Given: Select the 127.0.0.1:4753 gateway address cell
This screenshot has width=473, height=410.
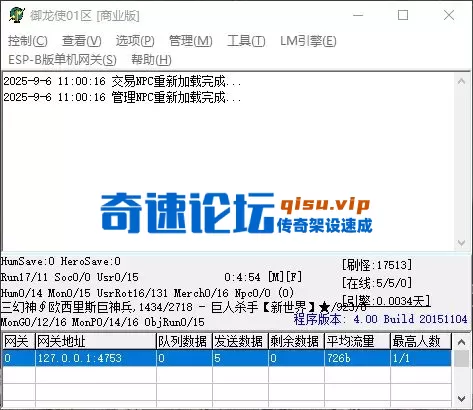Looking at the screenshot, I should (96, 358).
